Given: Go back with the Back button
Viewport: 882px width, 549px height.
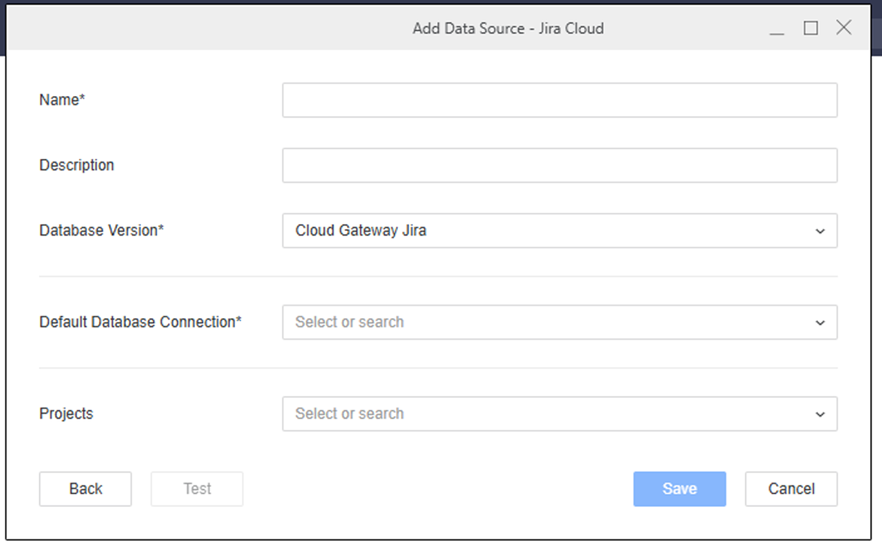Looking at the screenshot, I should 86,489.
